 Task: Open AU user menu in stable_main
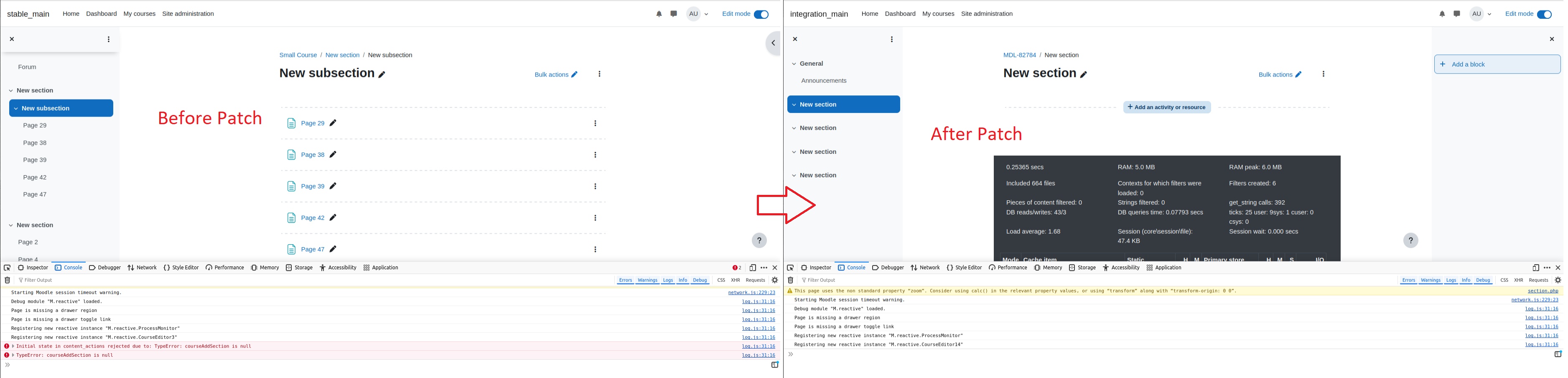[697, 14]
